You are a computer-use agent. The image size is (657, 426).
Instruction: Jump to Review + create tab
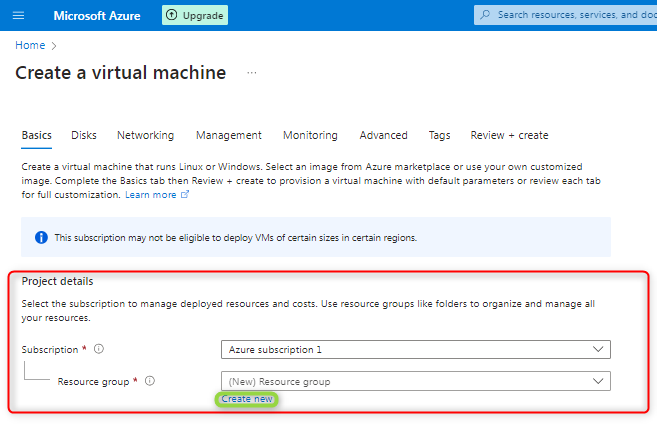[509, 135]
